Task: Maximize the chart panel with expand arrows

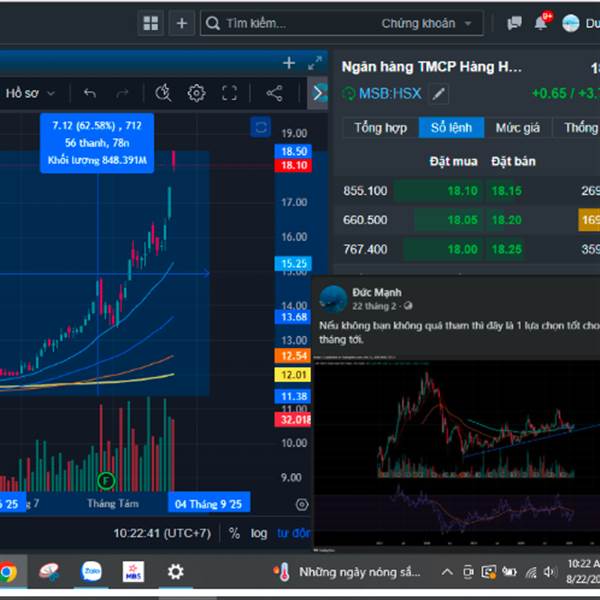Action: pyautogui.click(x=315, y=63)
